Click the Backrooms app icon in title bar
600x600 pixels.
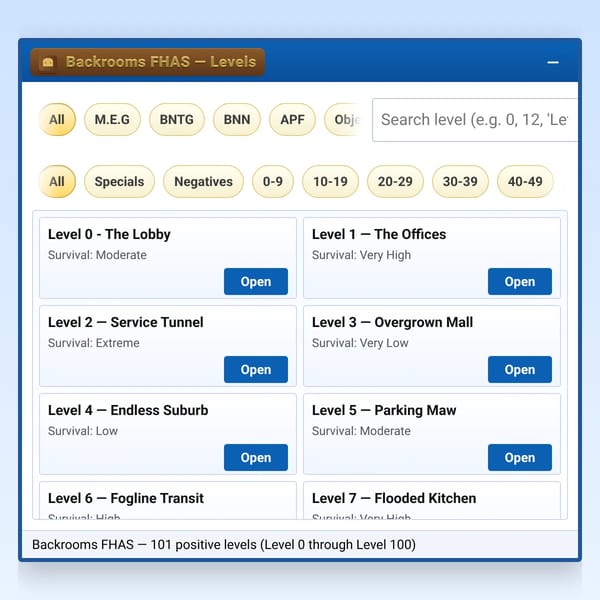48,62
